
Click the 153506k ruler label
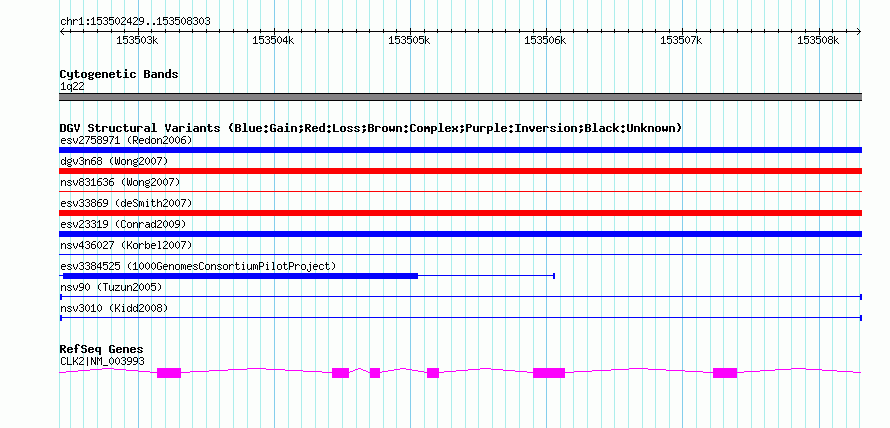pyautogui.click(x=545, y=41)
